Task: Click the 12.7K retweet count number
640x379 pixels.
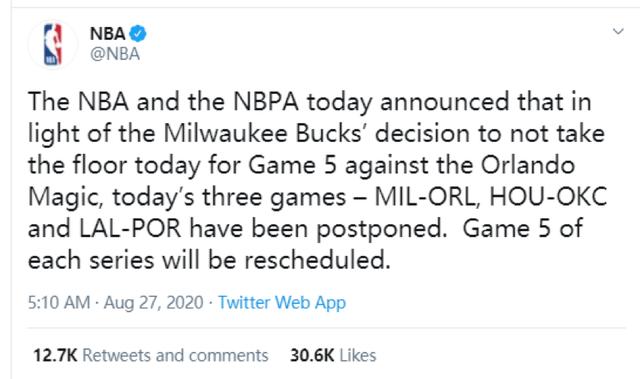Action: [x=55, y=355]
